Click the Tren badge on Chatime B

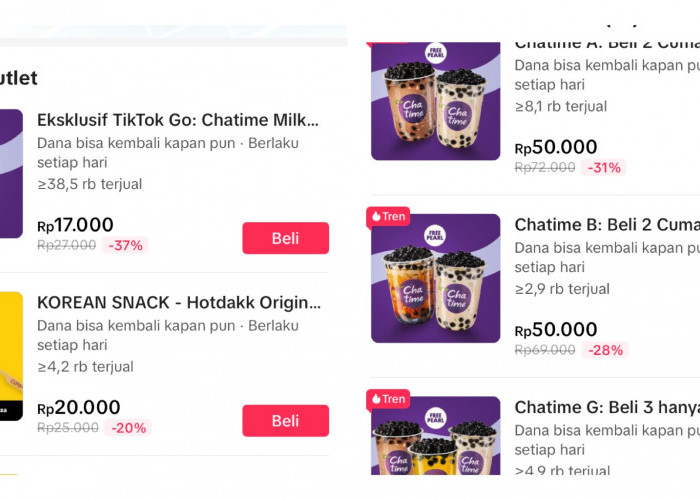click(388, 216)
